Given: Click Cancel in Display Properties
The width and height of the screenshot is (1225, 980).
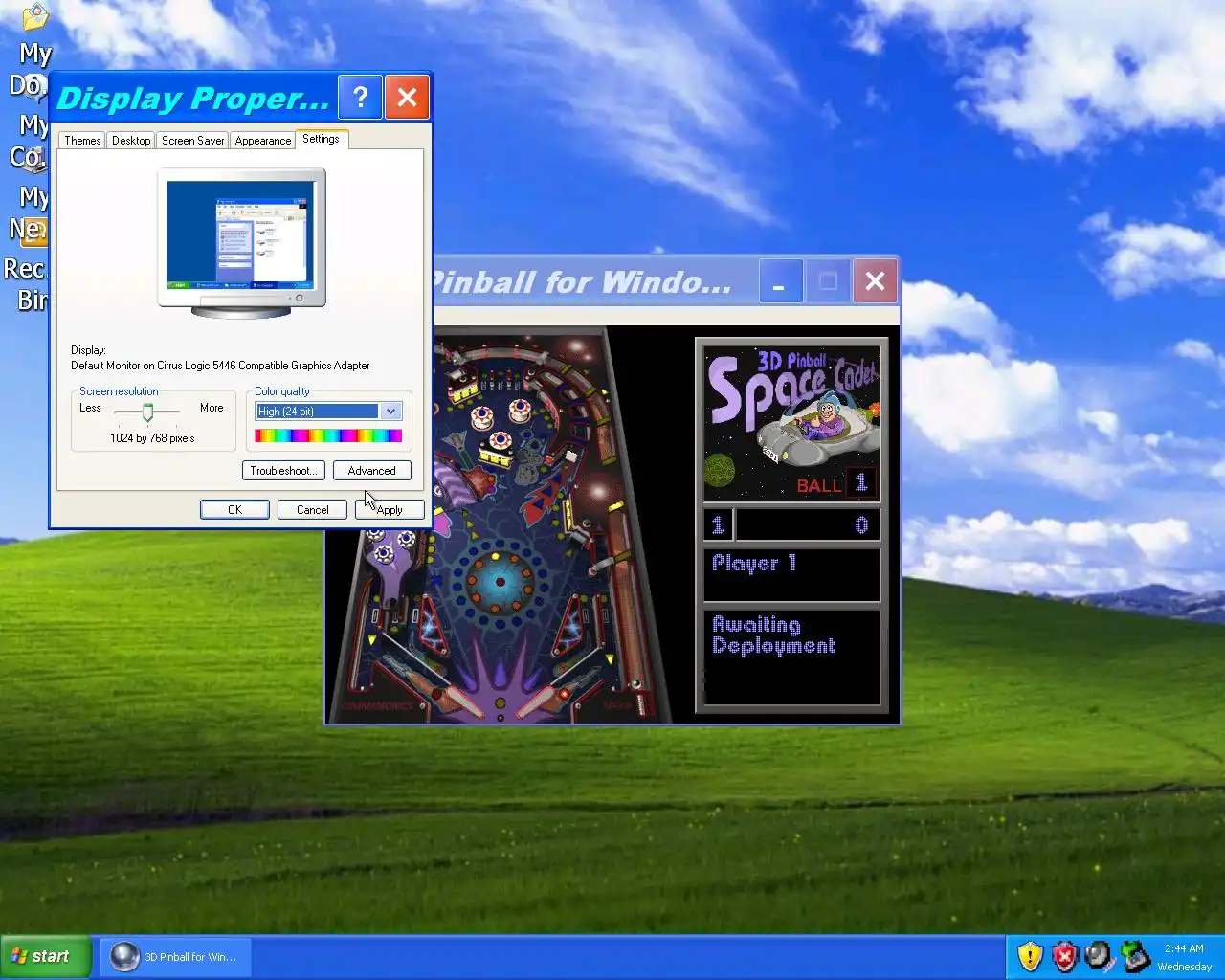Looking at the screenshot, I should pyautogui.click(x=312, y=510).
